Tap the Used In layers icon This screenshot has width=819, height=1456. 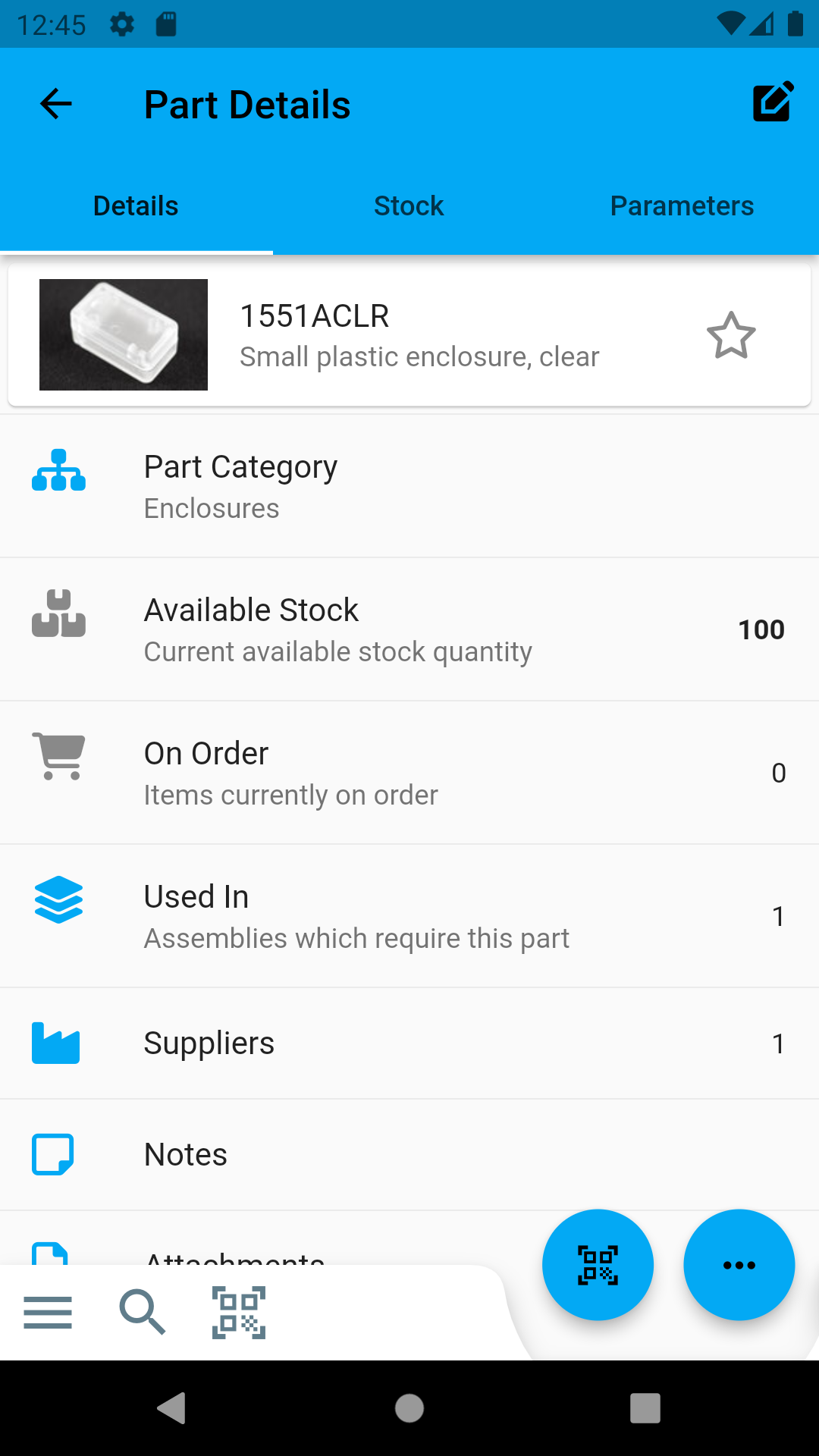58,899
